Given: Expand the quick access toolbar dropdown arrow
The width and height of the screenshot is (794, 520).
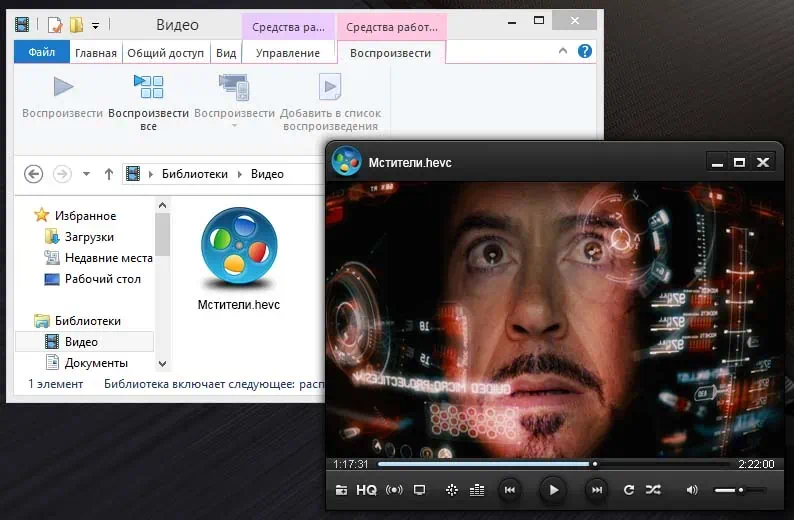Looking at the screenshot, I should [96, 25].
